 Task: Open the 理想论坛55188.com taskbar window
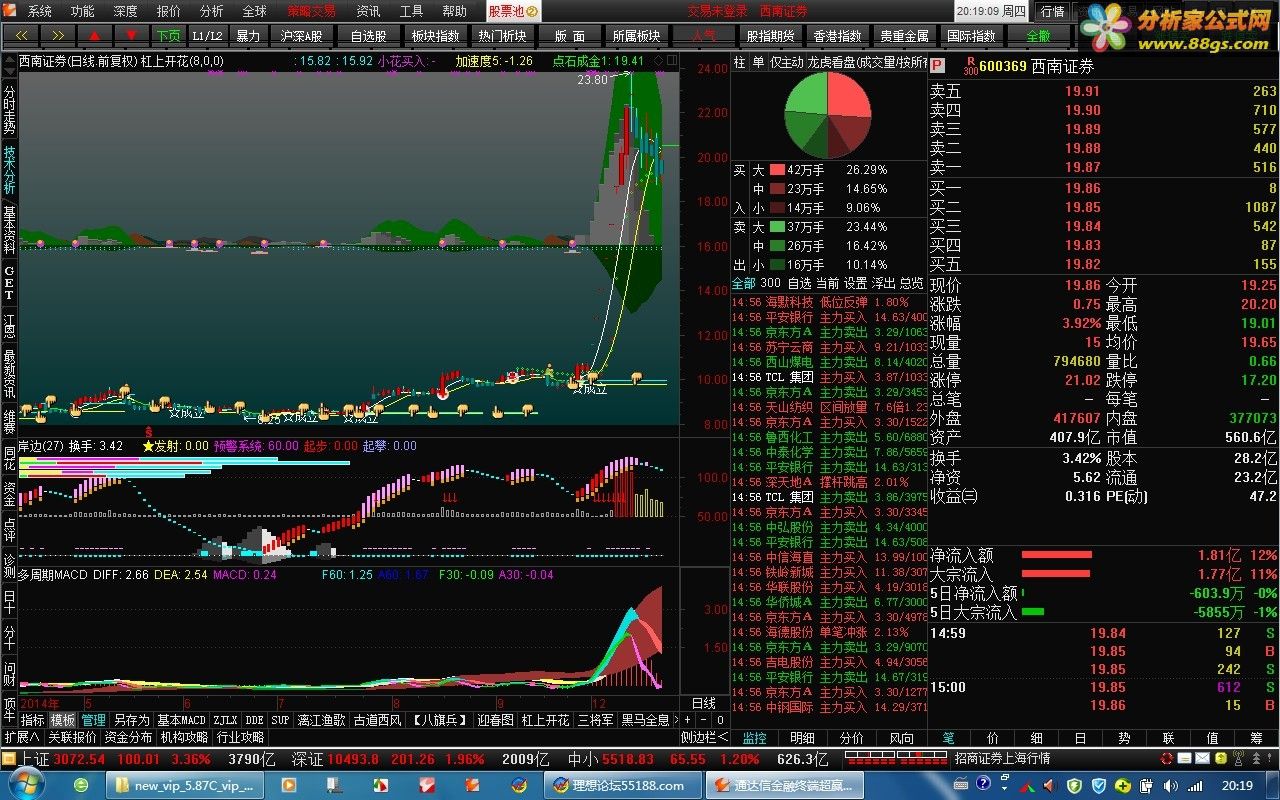click(622, 785)
